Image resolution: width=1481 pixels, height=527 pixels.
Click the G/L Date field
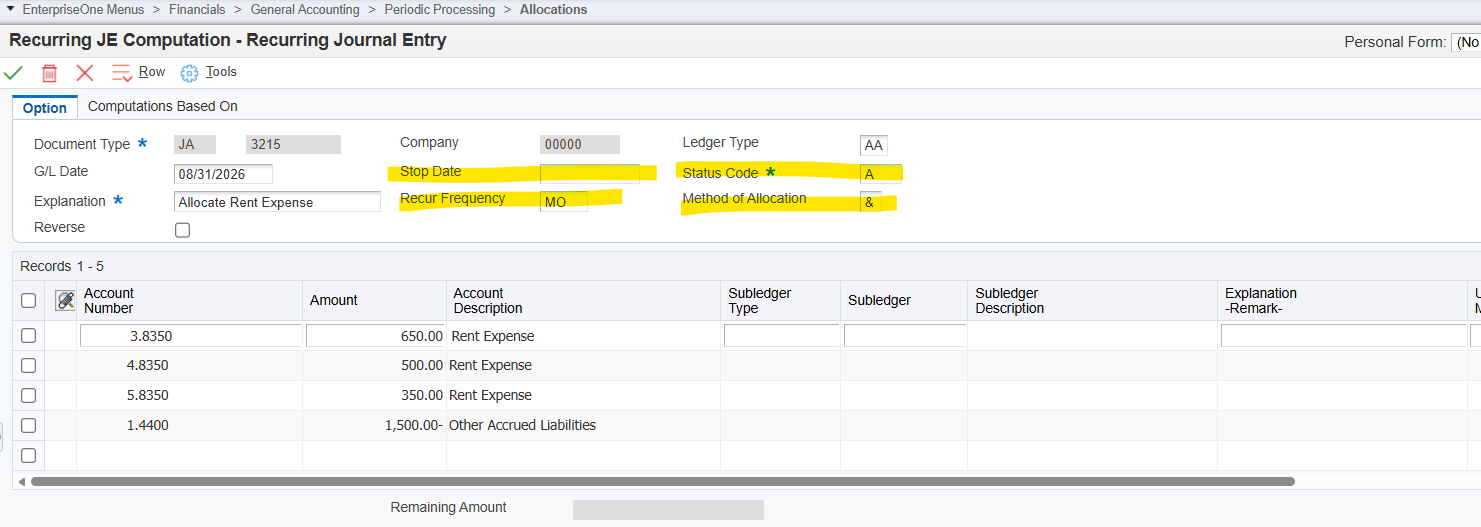(223, 173)
